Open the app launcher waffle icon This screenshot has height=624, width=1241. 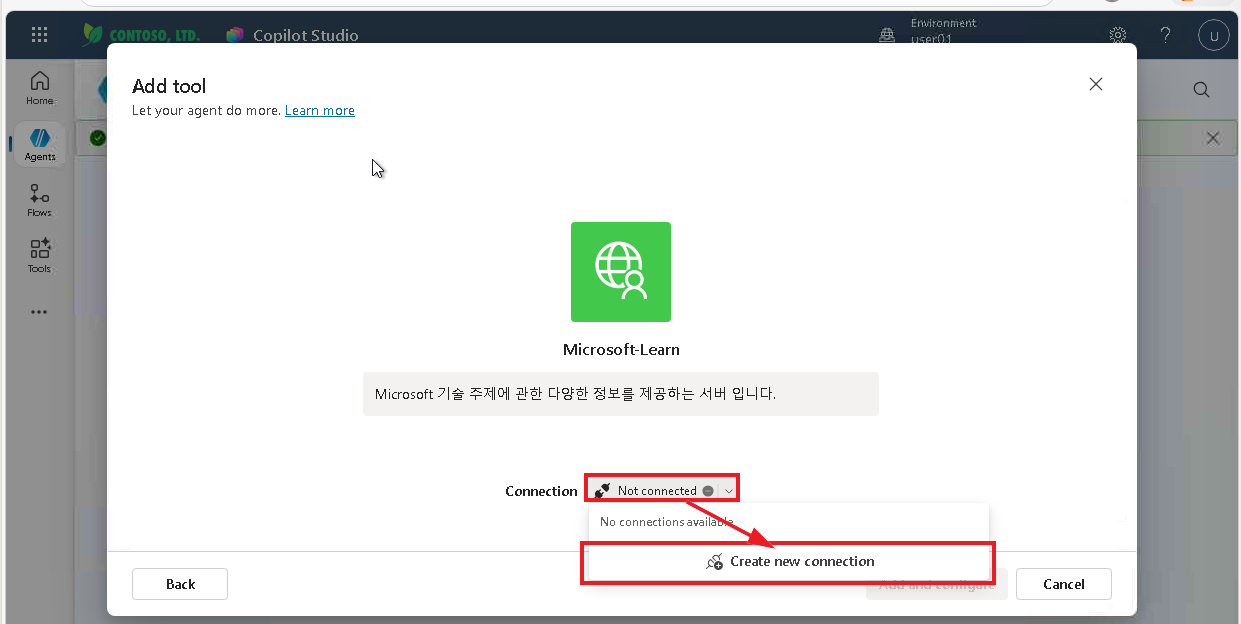click(x=40, y=35)
